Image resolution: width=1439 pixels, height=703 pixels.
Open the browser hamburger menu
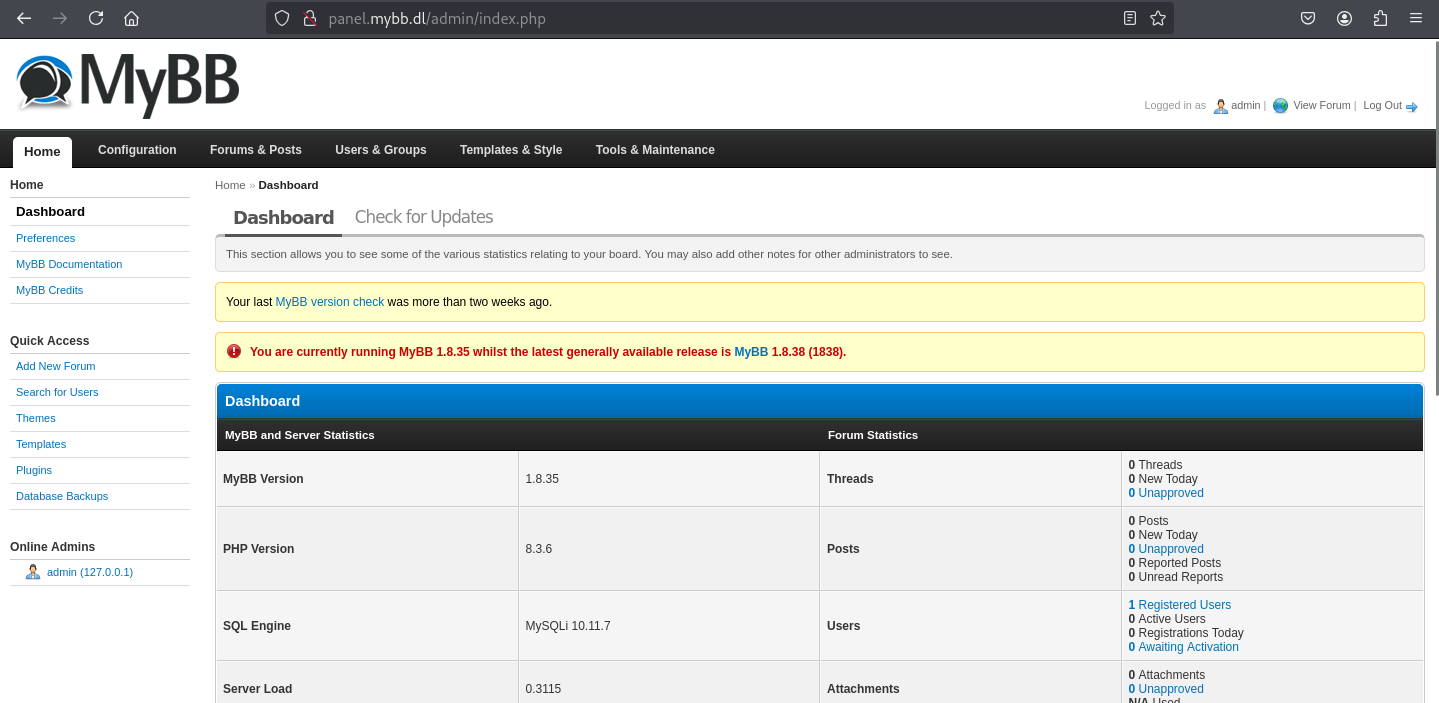pos(1415,18)
